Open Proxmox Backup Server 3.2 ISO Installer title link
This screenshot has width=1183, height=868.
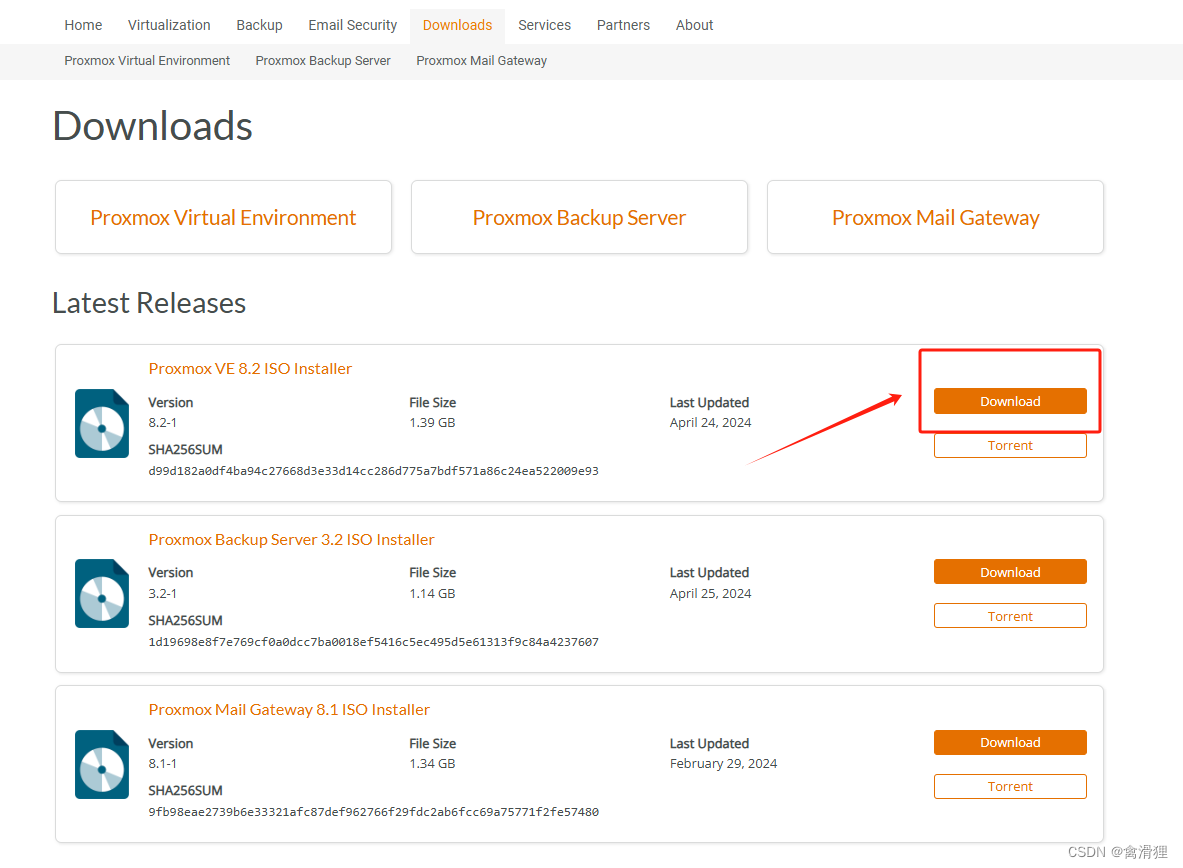pyautogui.click(x=291, y=540)
